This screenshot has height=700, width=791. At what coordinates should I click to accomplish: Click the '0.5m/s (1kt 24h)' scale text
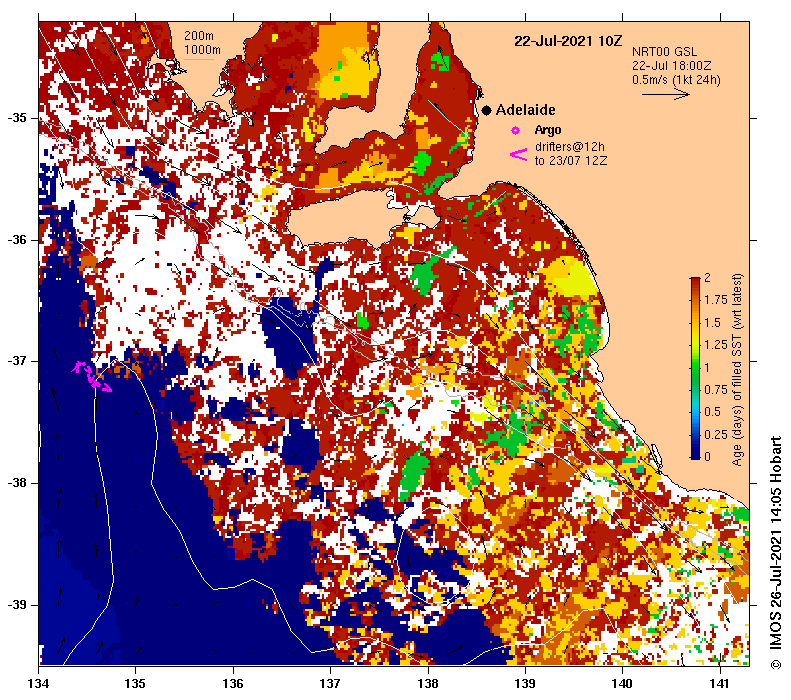pos(676,80)
